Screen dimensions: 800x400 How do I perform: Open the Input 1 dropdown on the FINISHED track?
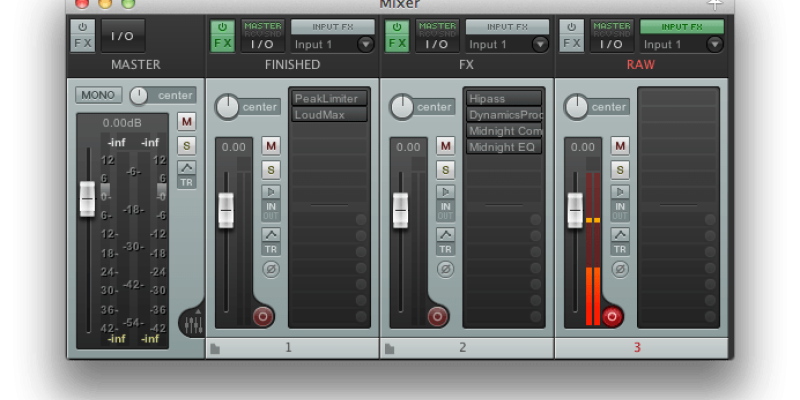366,44
